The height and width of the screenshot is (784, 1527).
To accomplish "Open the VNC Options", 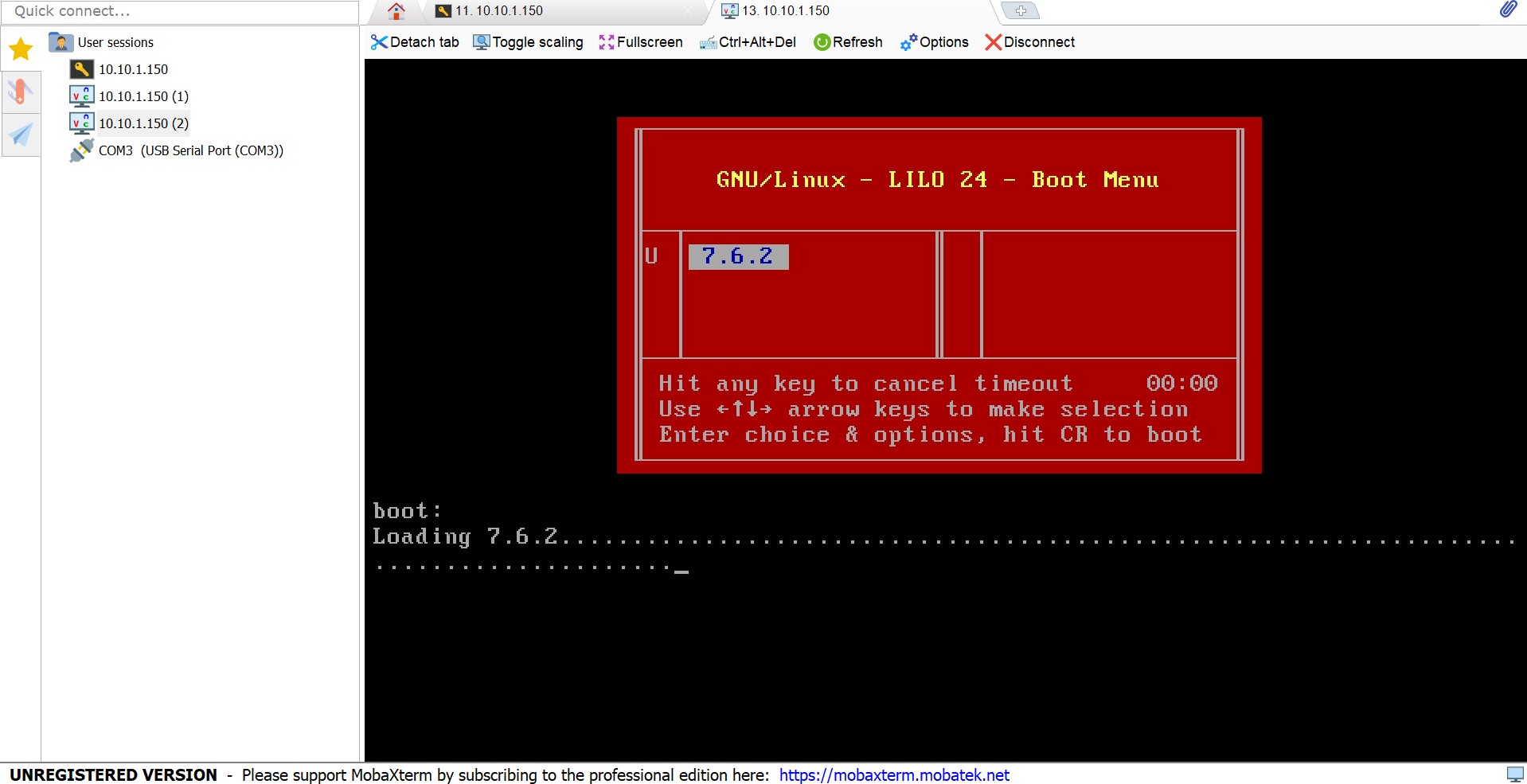I will pos(934,42).
